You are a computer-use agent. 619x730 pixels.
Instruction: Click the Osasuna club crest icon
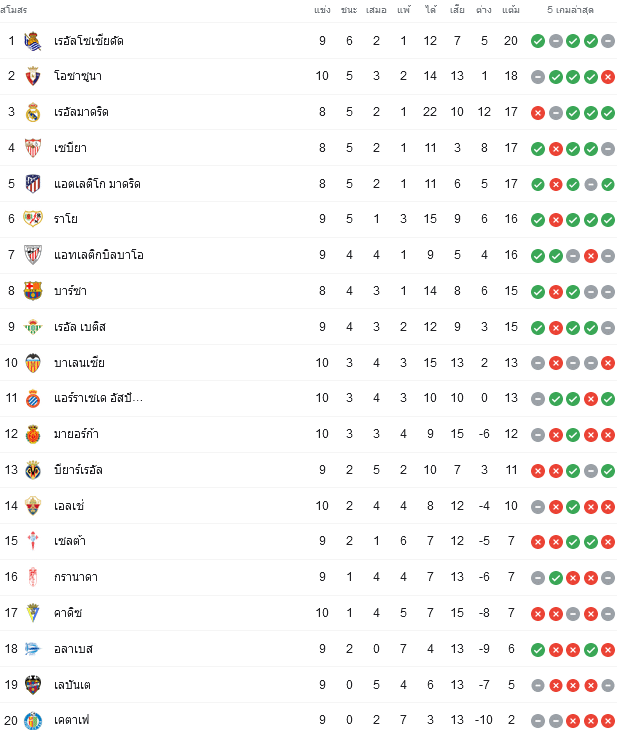tap(33, 76)
